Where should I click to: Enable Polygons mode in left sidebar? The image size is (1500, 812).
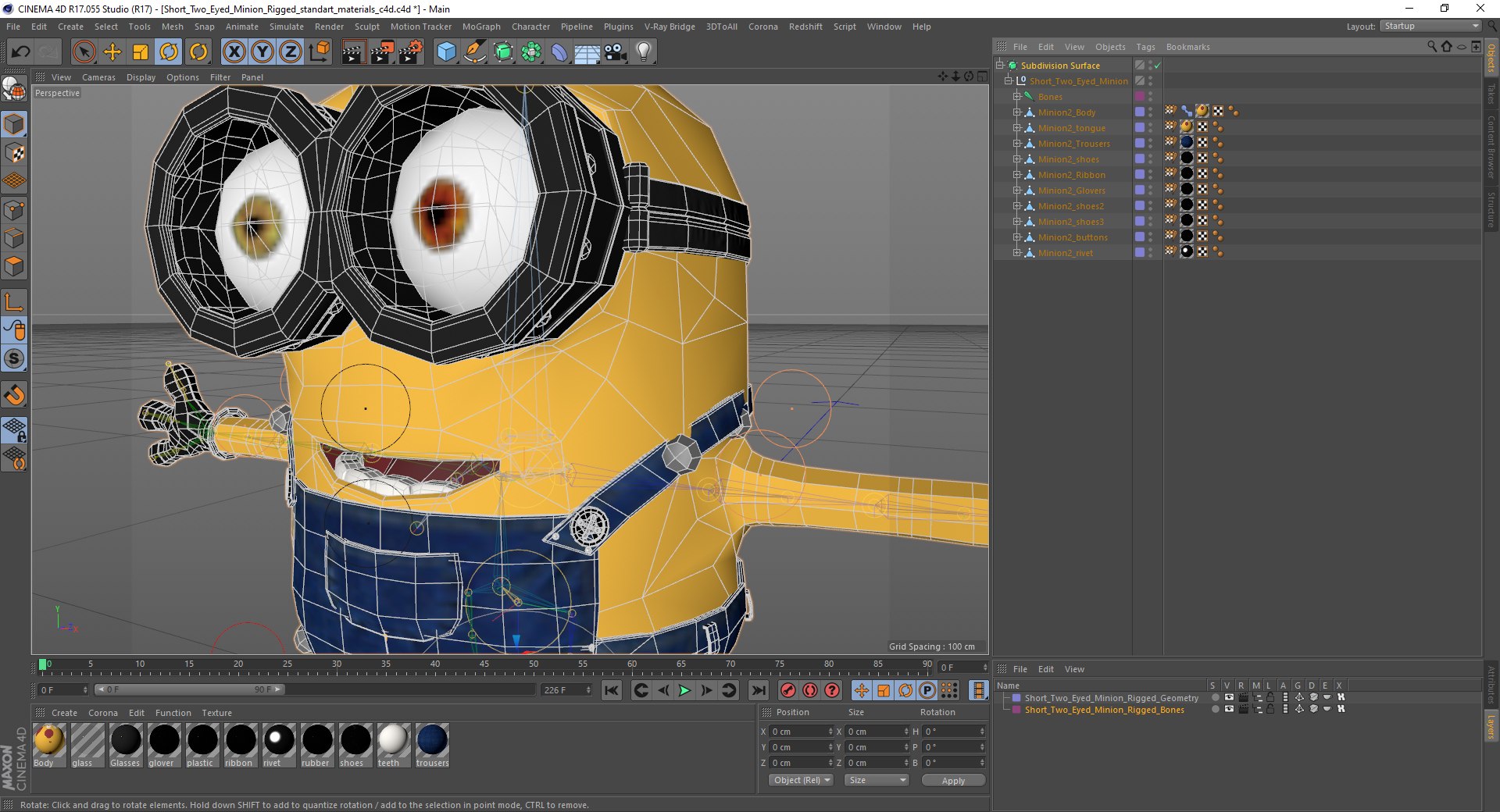pos(14,266)
